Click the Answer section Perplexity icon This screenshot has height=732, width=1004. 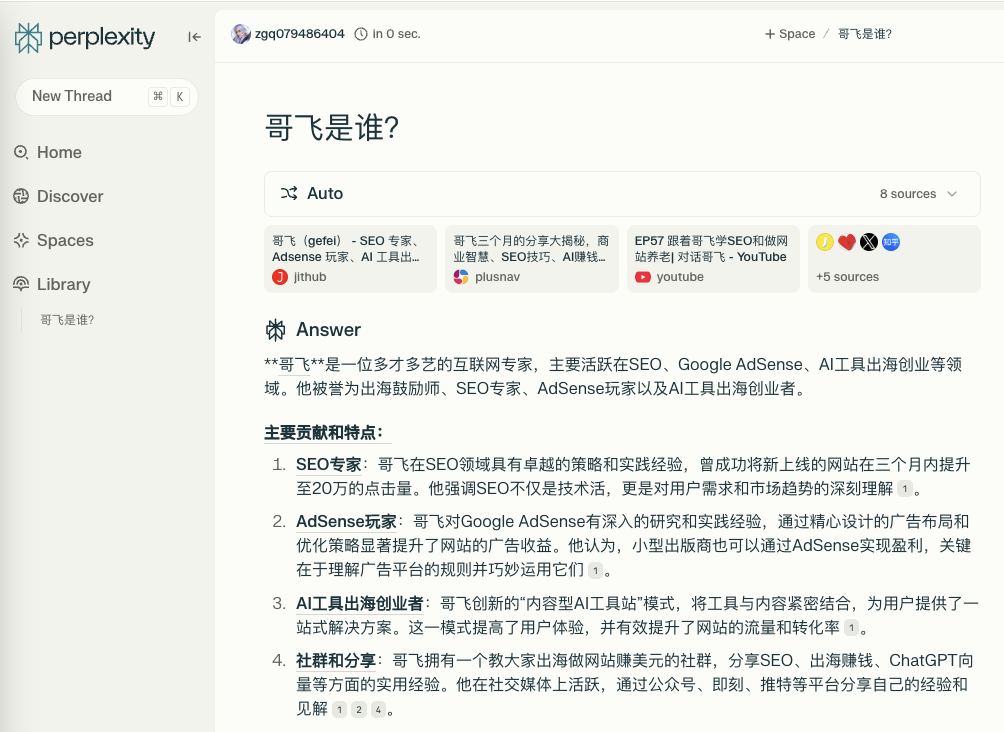point(275,330)
